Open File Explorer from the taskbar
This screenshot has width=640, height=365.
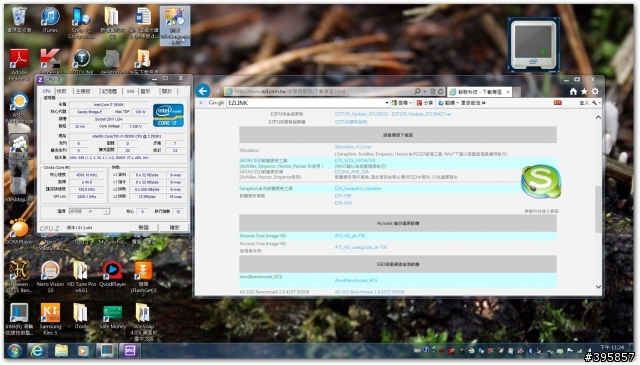tap(61, 351)
